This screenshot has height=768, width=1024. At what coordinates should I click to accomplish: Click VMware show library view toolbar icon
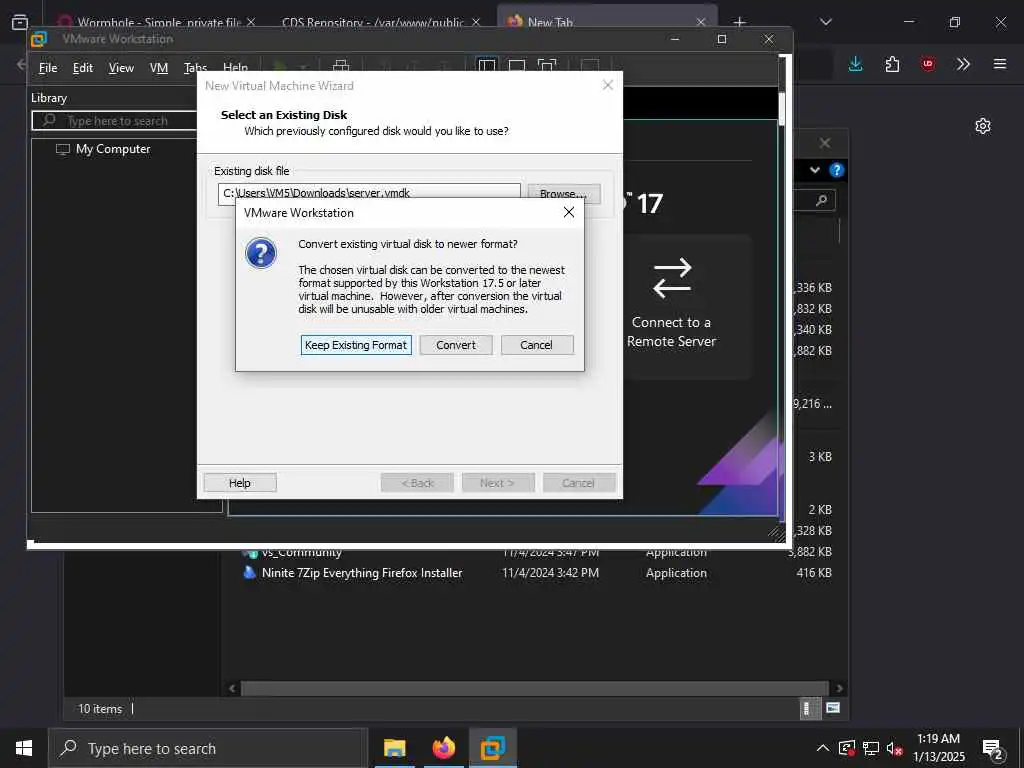coord(487,65)
